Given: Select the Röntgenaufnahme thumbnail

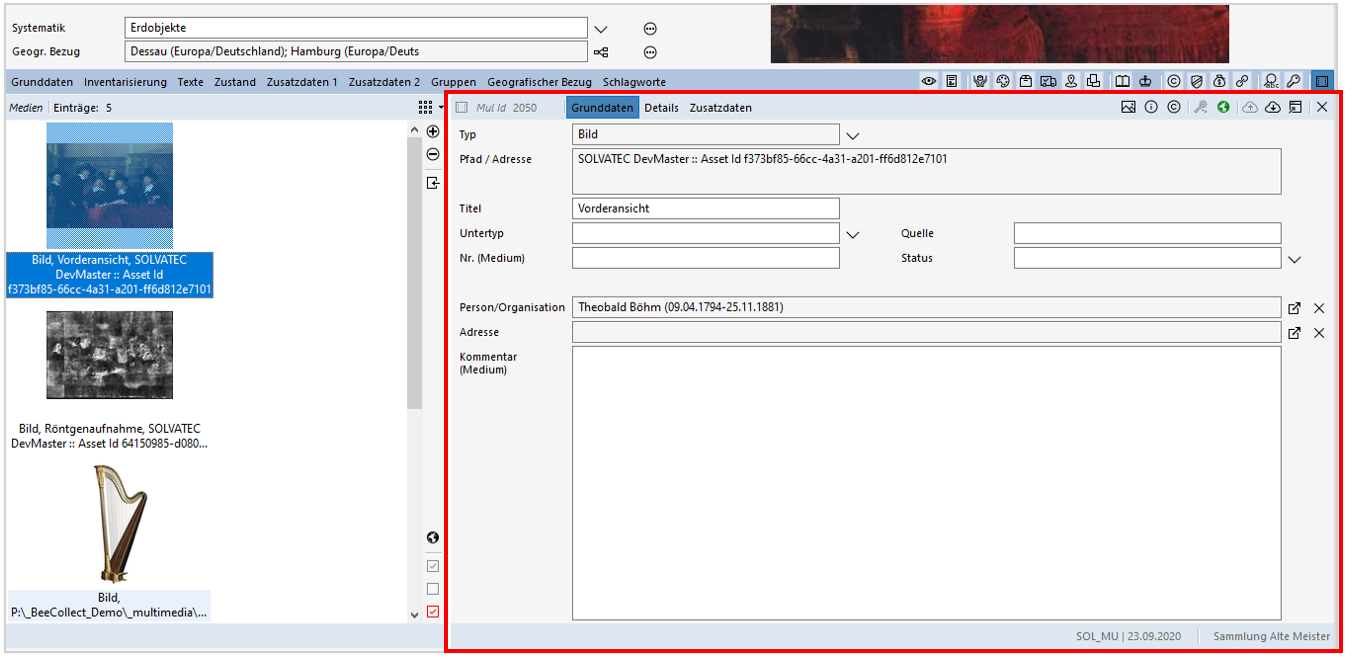Looking at the screenshot, I should 109,355.
